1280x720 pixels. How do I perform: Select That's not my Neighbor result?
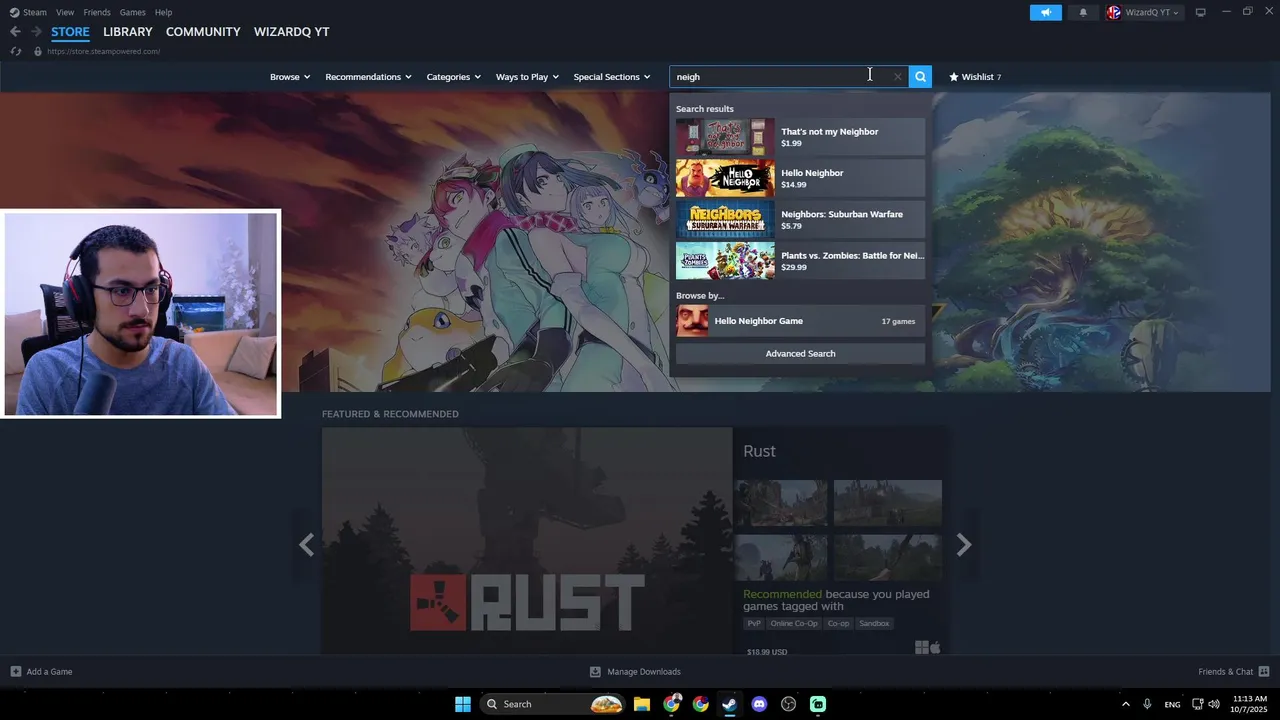pyautogui.click(x=800, y=137)
